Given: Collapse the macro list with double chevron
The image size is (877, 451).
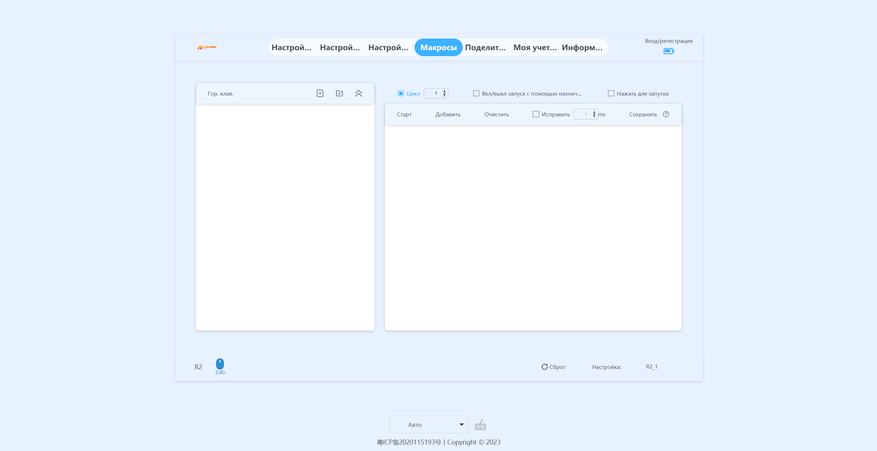Looking at the screenshot, I should tap(359, 93).
